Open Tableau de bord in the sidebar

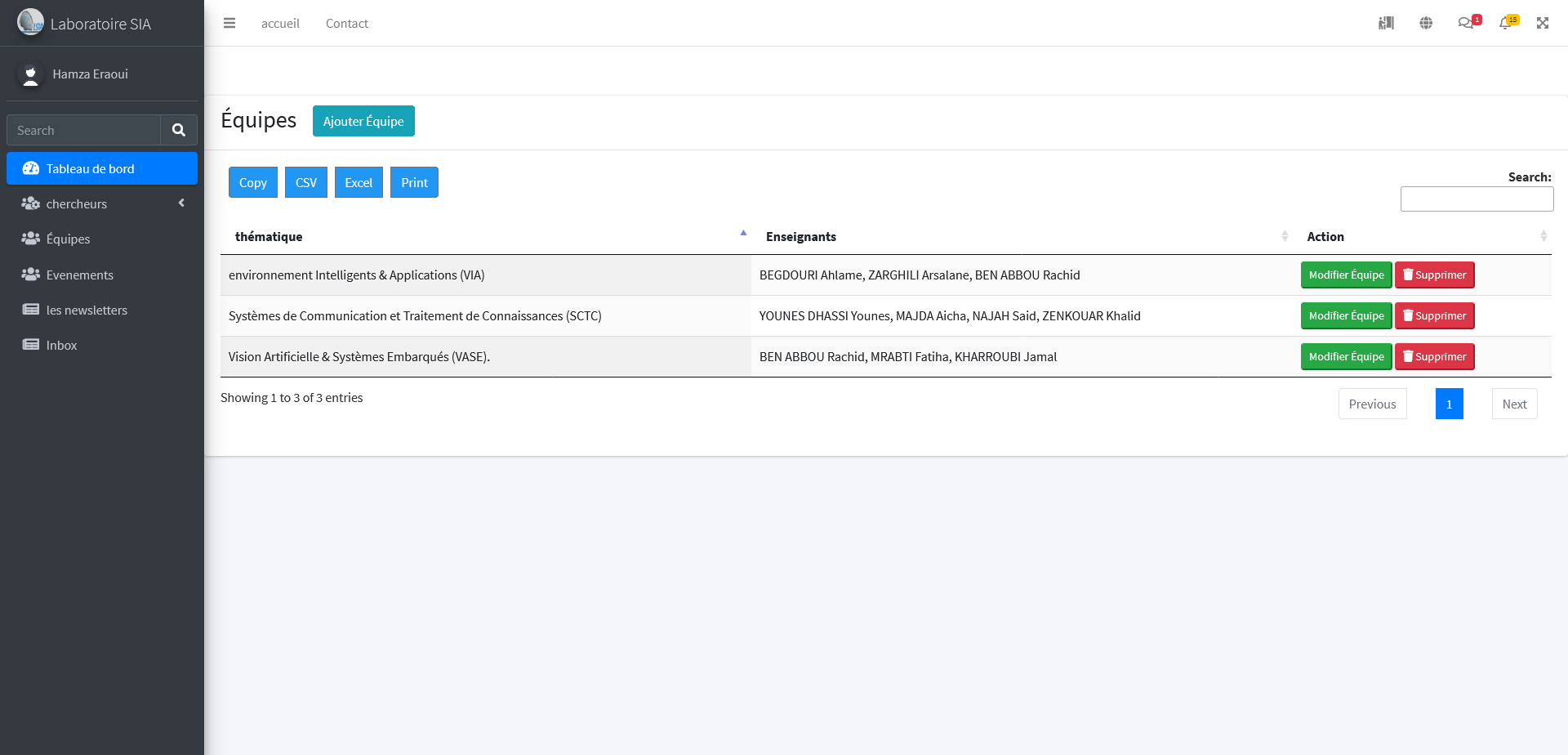[x=102, y=168]
